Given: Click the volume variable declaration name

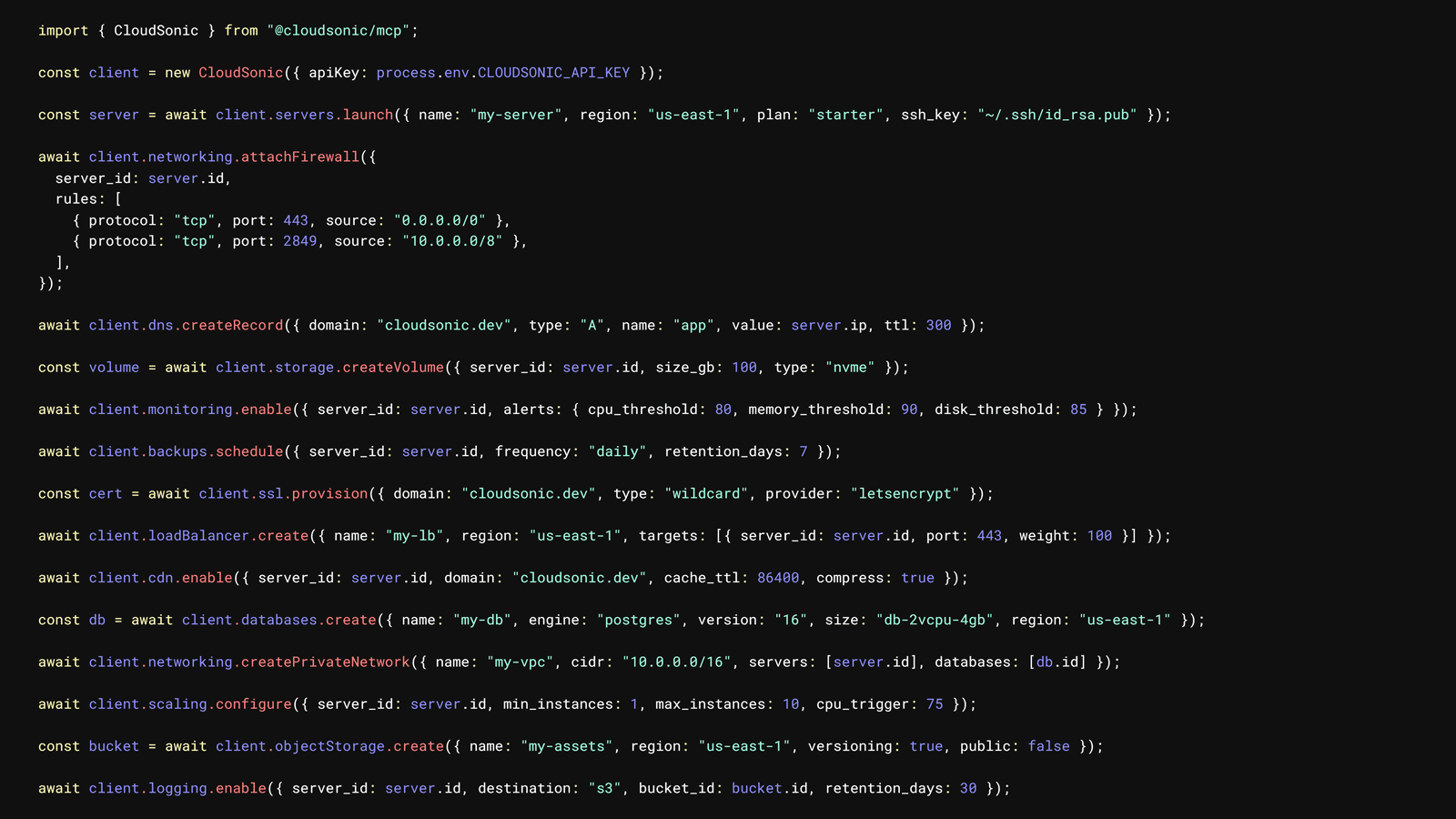Looking at the screenshot, I should pos(114,368).
